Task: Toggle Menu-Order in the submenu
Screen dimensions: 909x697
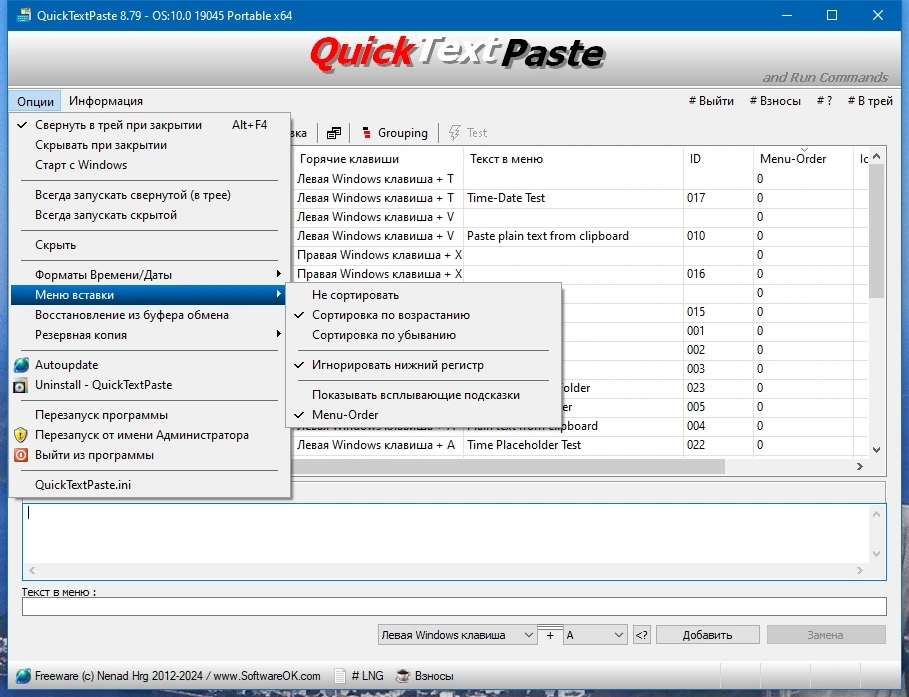Action: [424, 415]
